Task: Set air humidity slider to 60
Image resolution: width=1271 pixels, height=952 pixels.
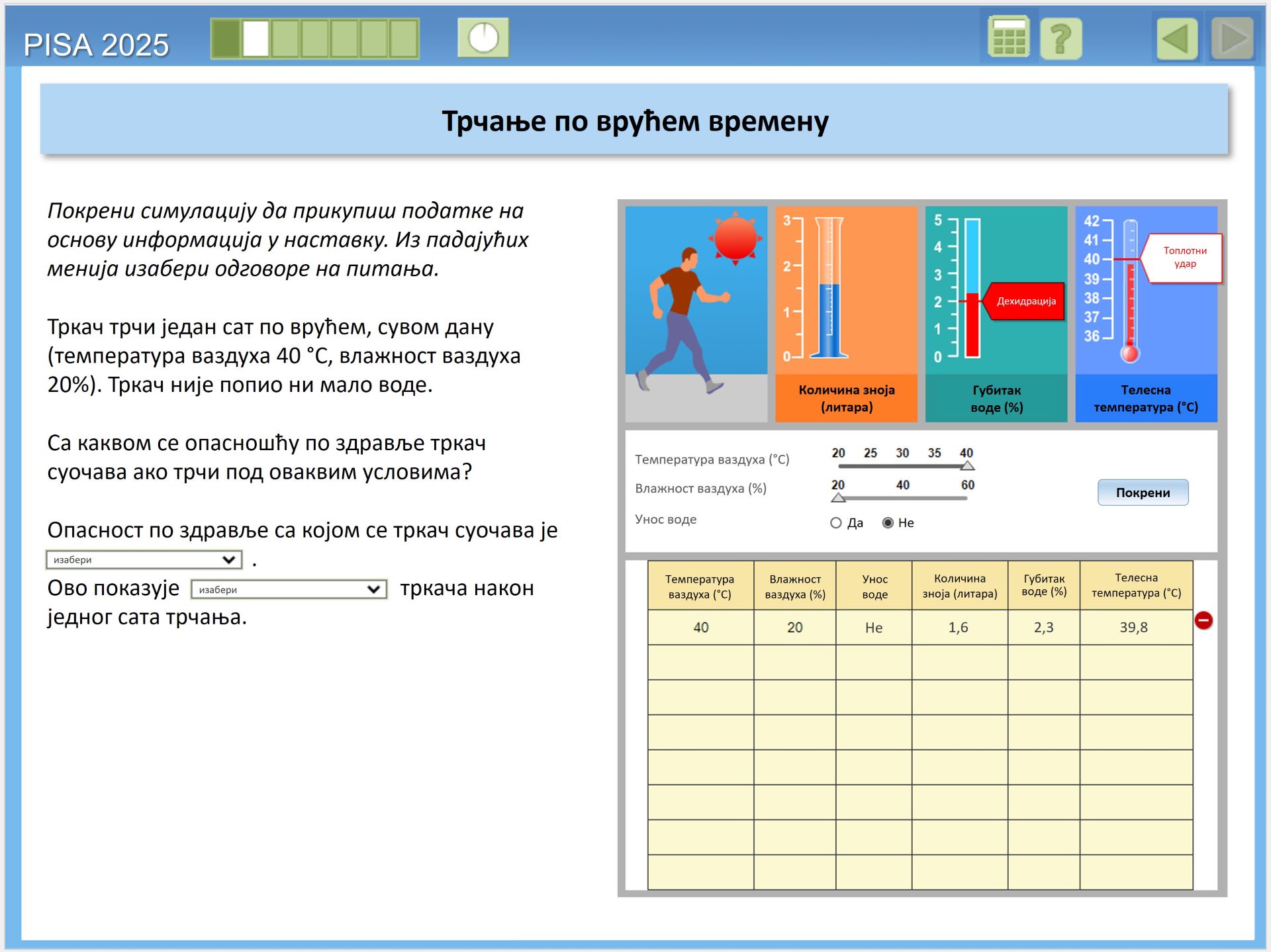Action: coord(967,498)
